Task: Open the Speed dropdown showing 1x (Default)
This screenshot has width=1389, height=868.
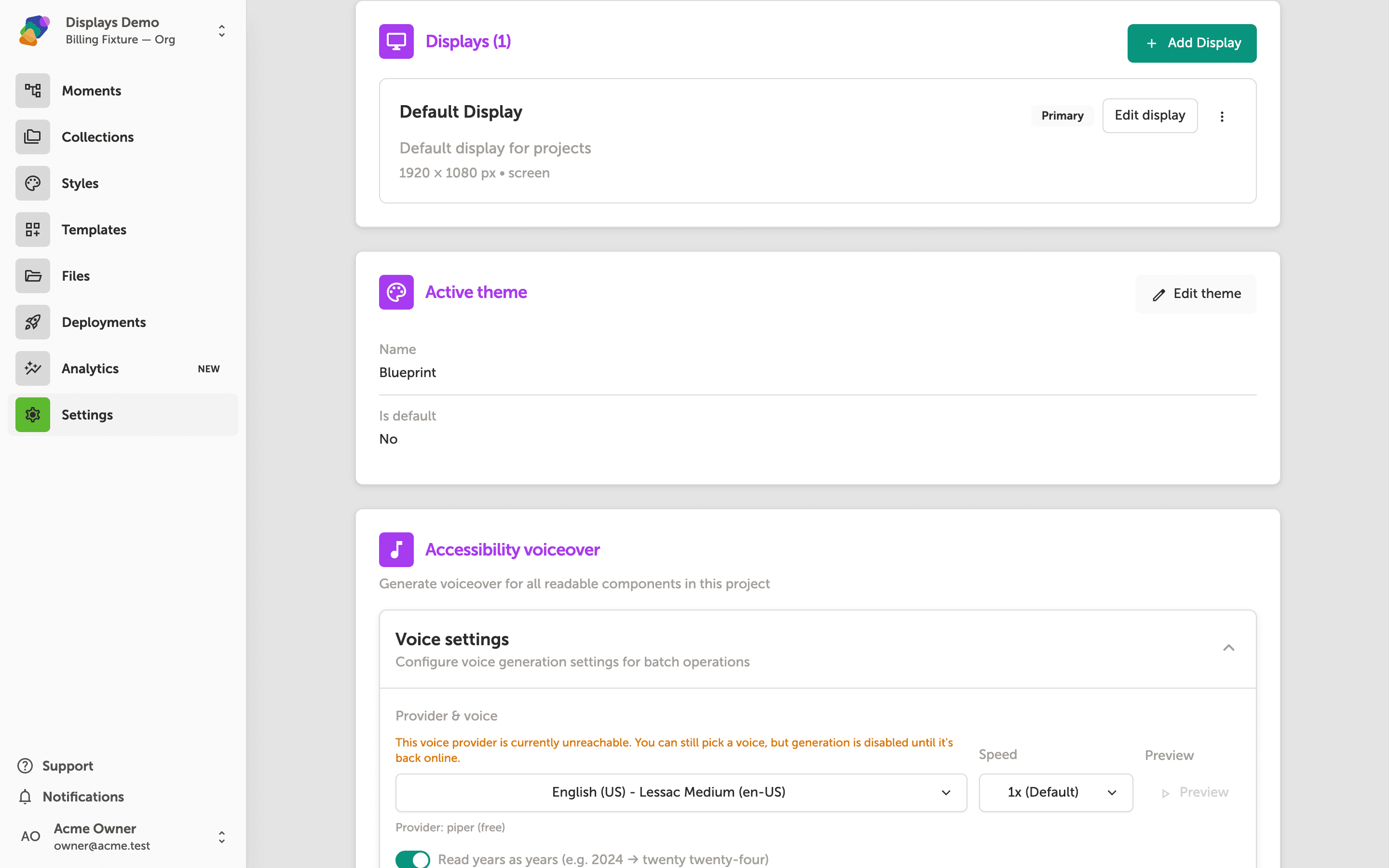Action: coord(1056,792)
